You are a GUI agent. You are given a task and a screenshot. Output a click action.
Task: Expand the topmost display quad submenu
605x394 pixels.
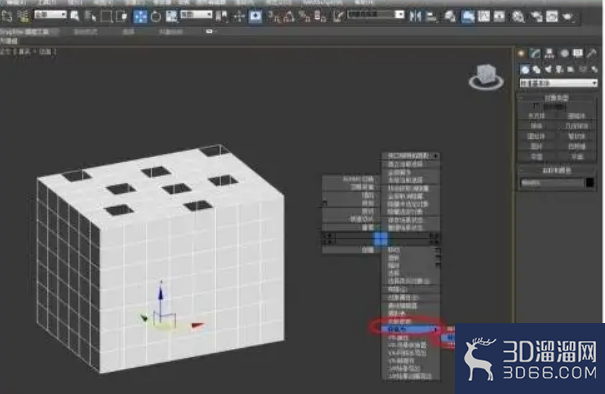[411, 156]
